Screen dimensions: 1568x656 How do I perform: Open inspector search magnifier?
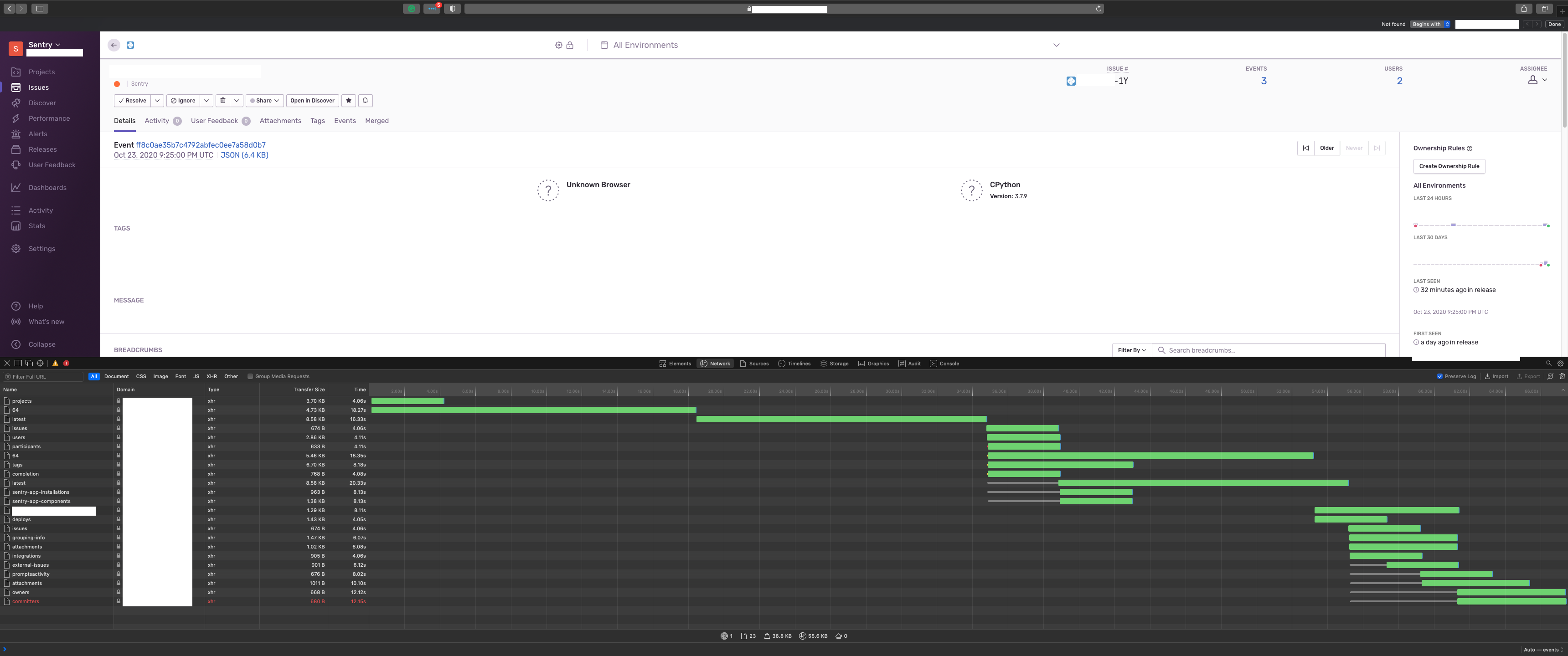click(1549, 363)
